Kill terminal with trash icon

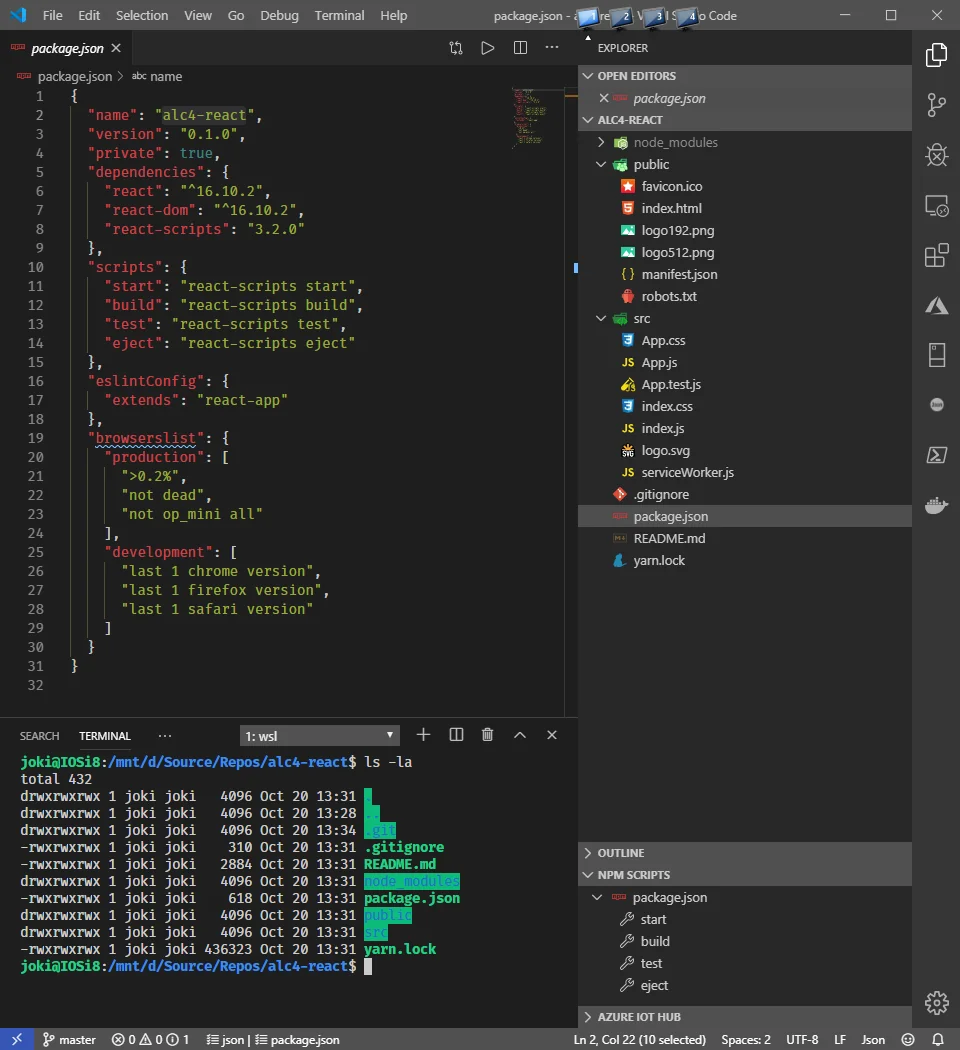pyautogui.click(x=487, y=735)
